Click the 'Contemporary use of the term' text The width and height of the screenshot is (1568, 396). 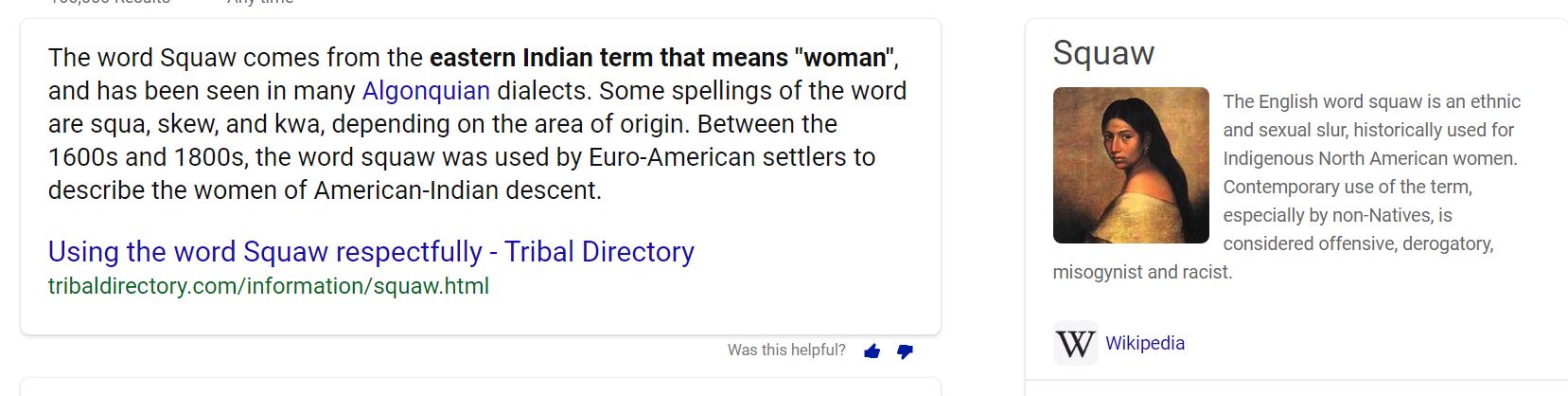click(1347, 188)
